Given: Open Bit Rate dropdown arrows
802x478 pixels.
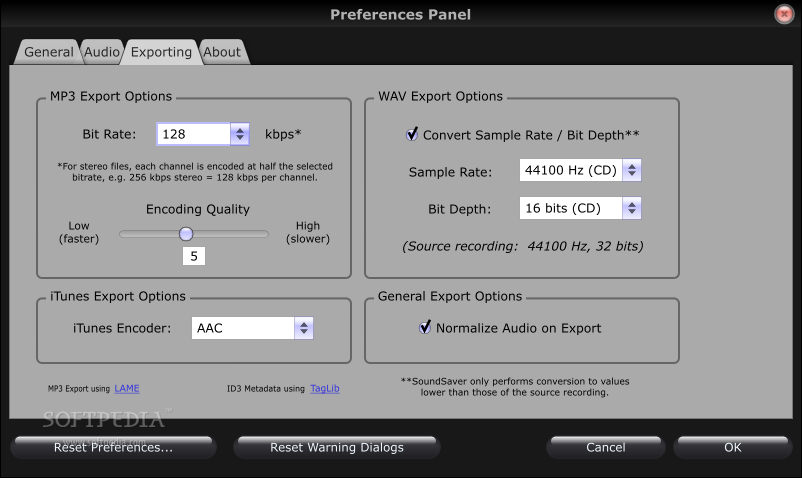Looking at the screenshot, I should [x=240, y=134].
